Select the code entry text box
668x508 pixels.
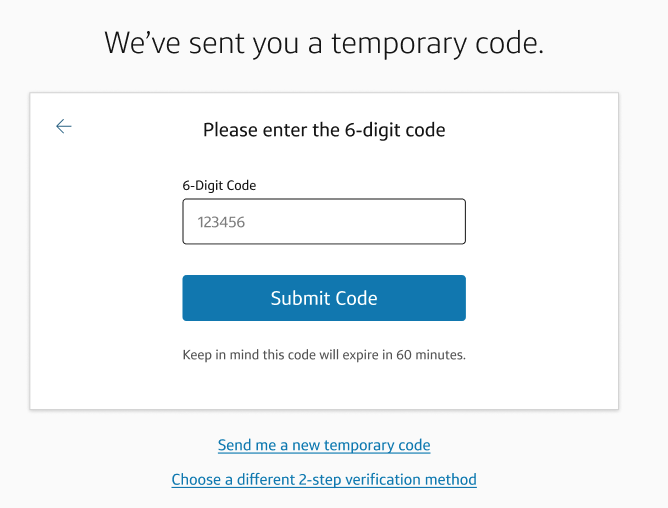(324, 222)
